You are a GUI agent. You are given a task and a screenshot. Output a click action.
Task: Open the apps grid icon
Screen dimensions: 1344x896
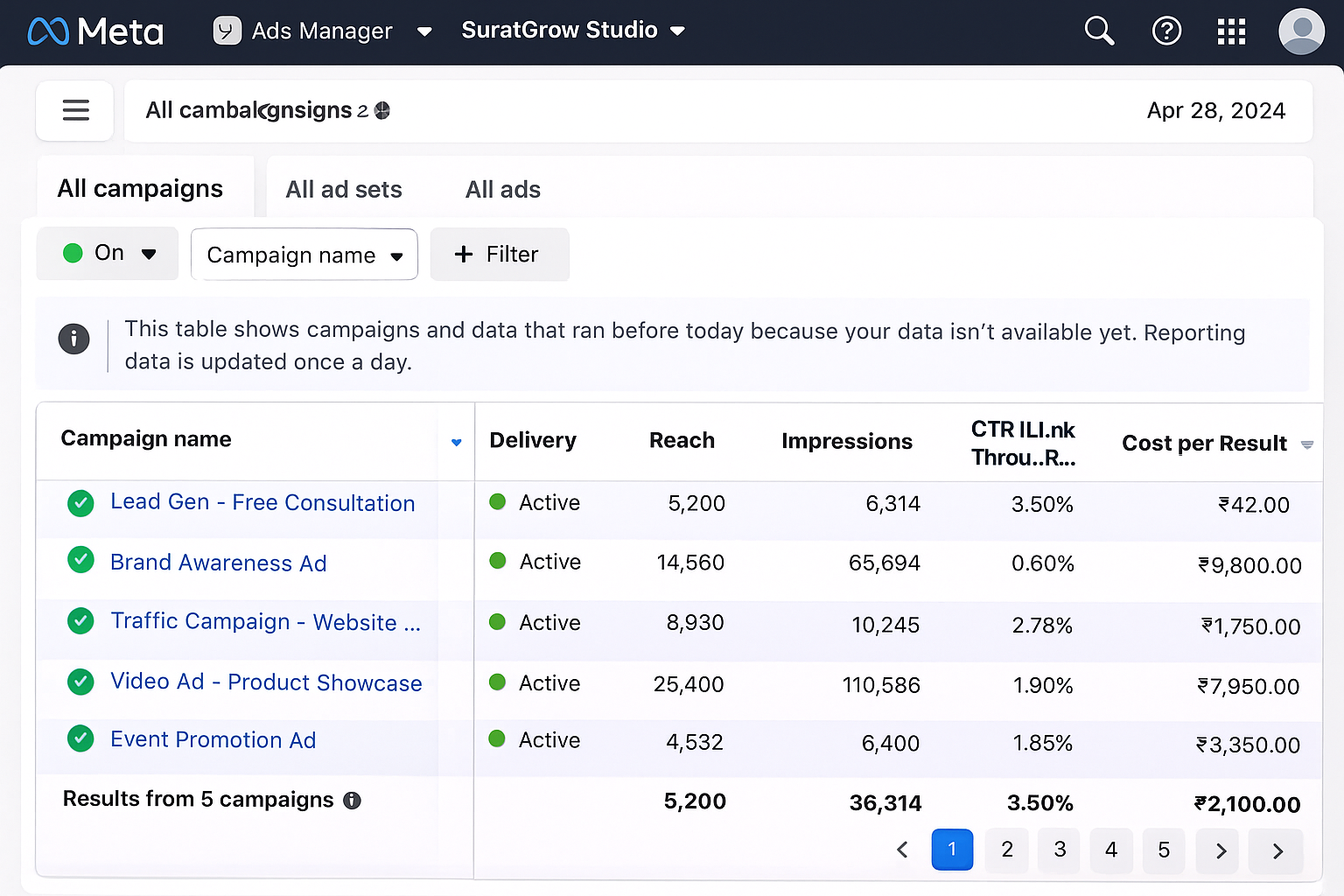coord(1231,31)
